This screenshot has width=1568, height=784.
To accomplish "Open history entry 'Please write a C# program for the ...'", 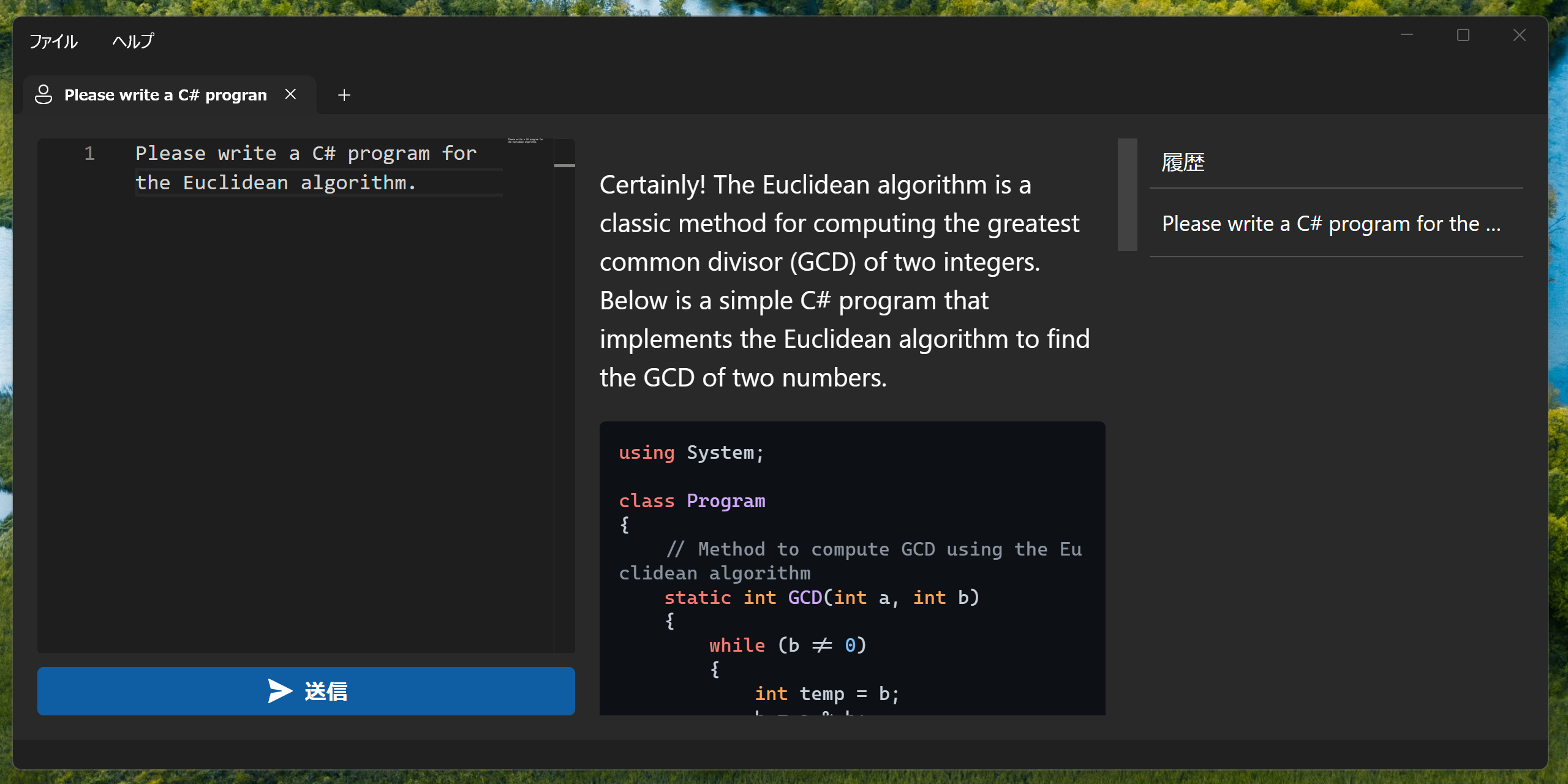I will click(x=1332, y=224).
